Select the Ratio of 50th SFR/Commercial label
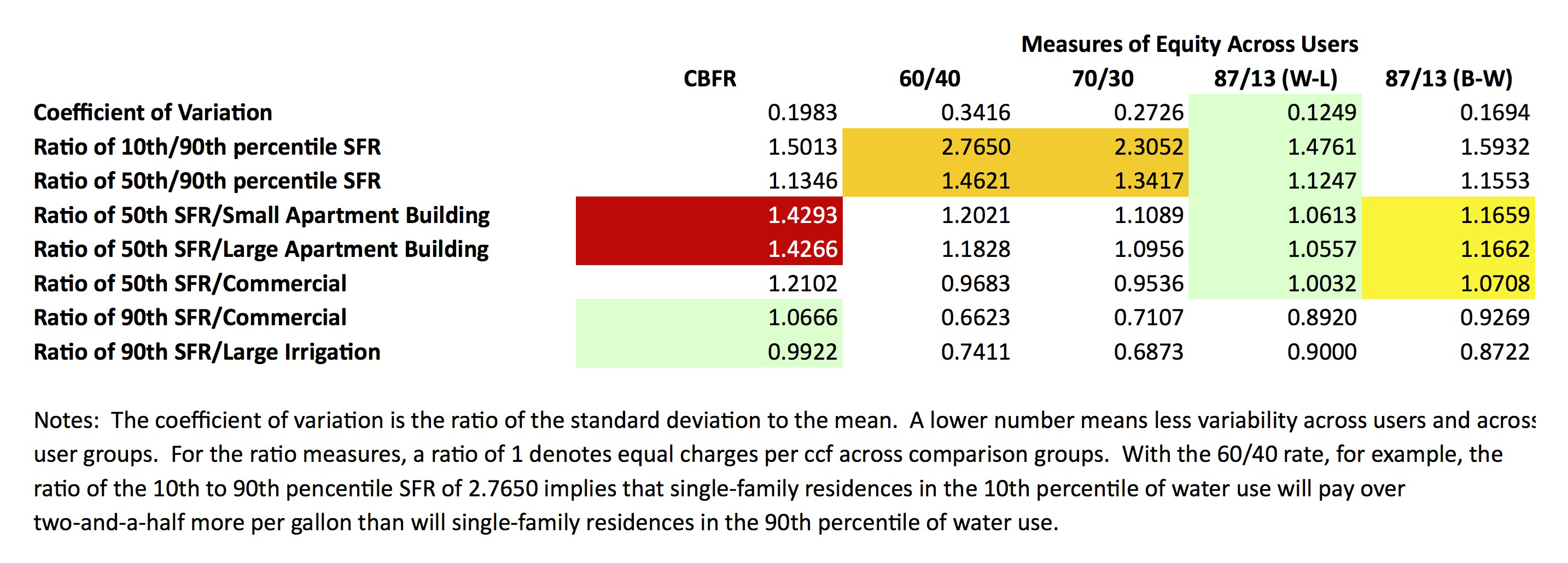 [190, 284]
